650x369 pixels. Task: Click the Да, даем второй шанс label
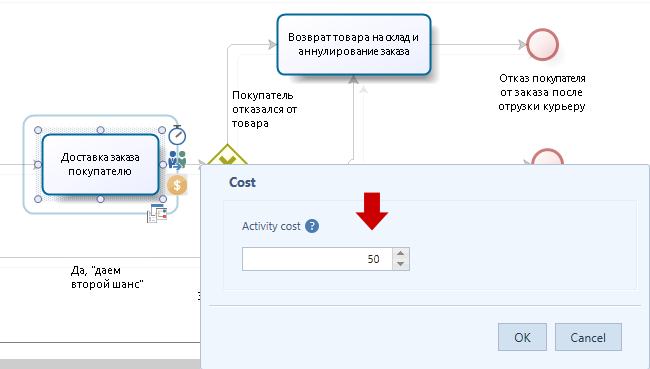(x=107, y=277)
